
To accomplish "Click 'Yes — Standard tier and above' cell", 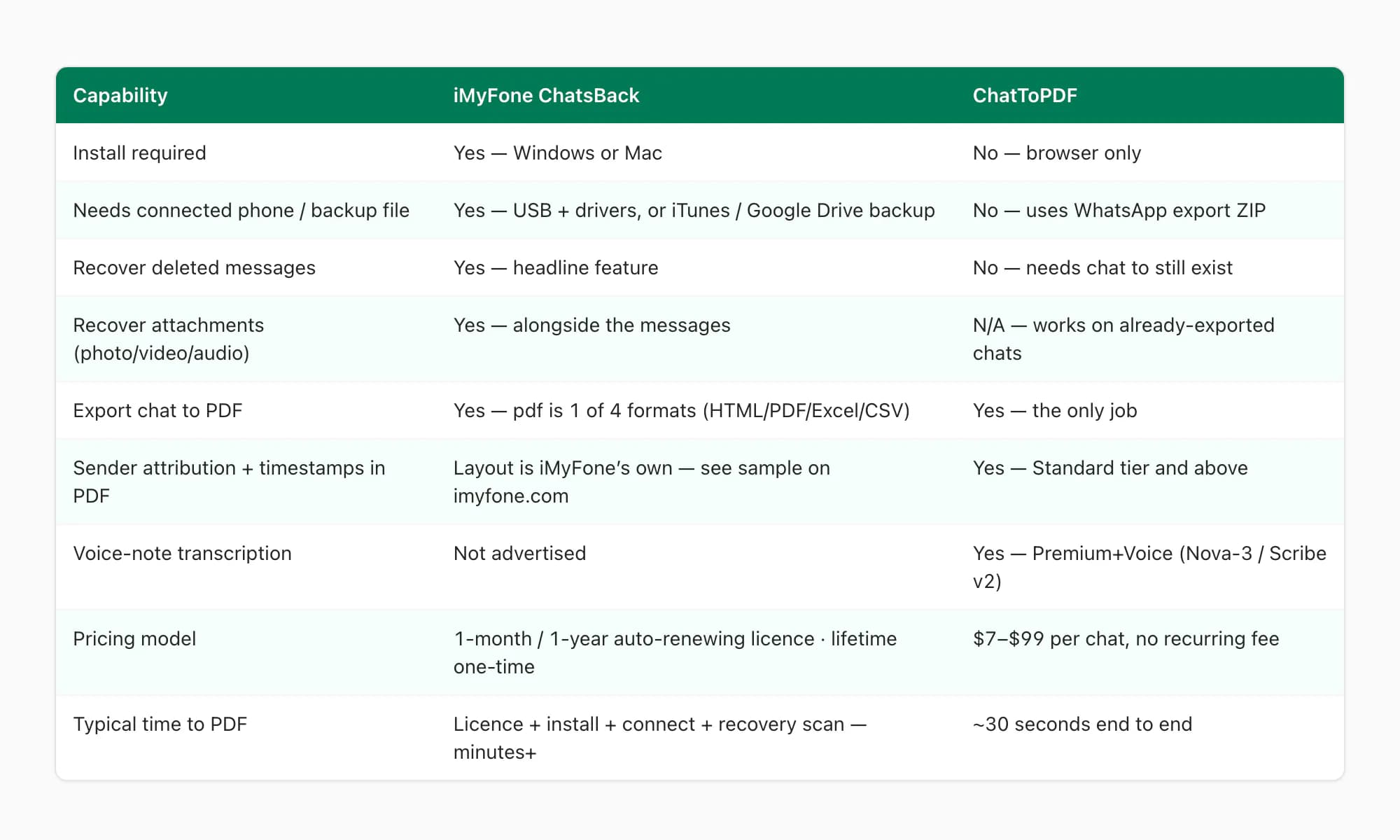I will click(x=1110, y=468).
